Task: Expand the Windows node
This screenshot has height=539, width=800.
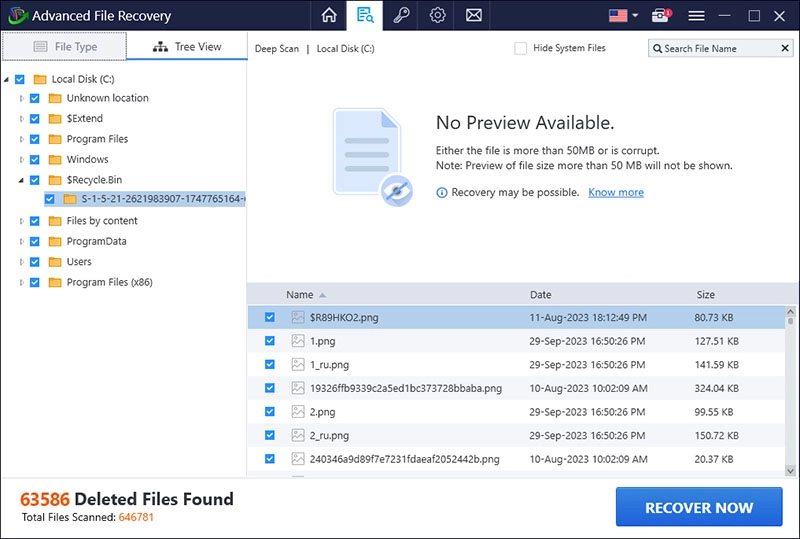Action: 21,159
